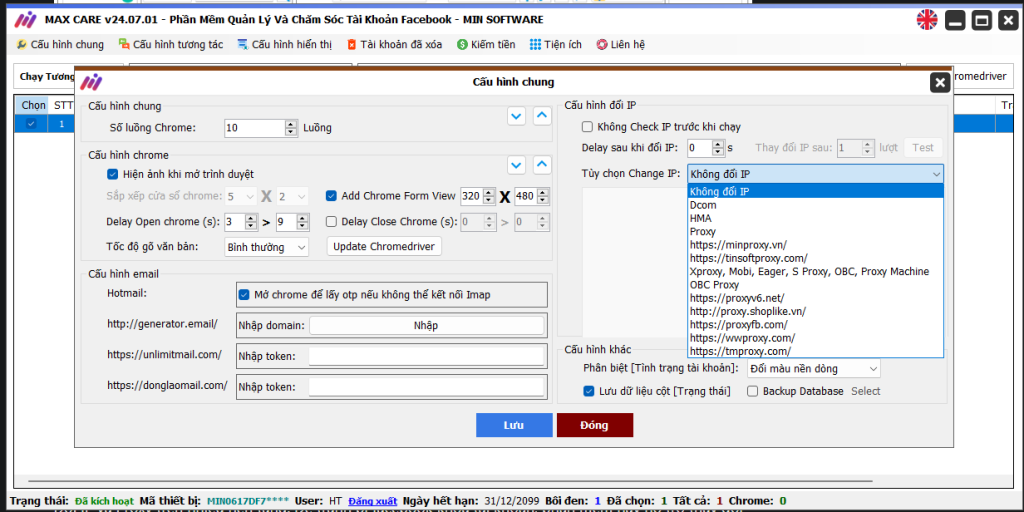Select Xproxy, Mobi, Eager option in list
Screen dimensions: 1024x512
point(815,271)
